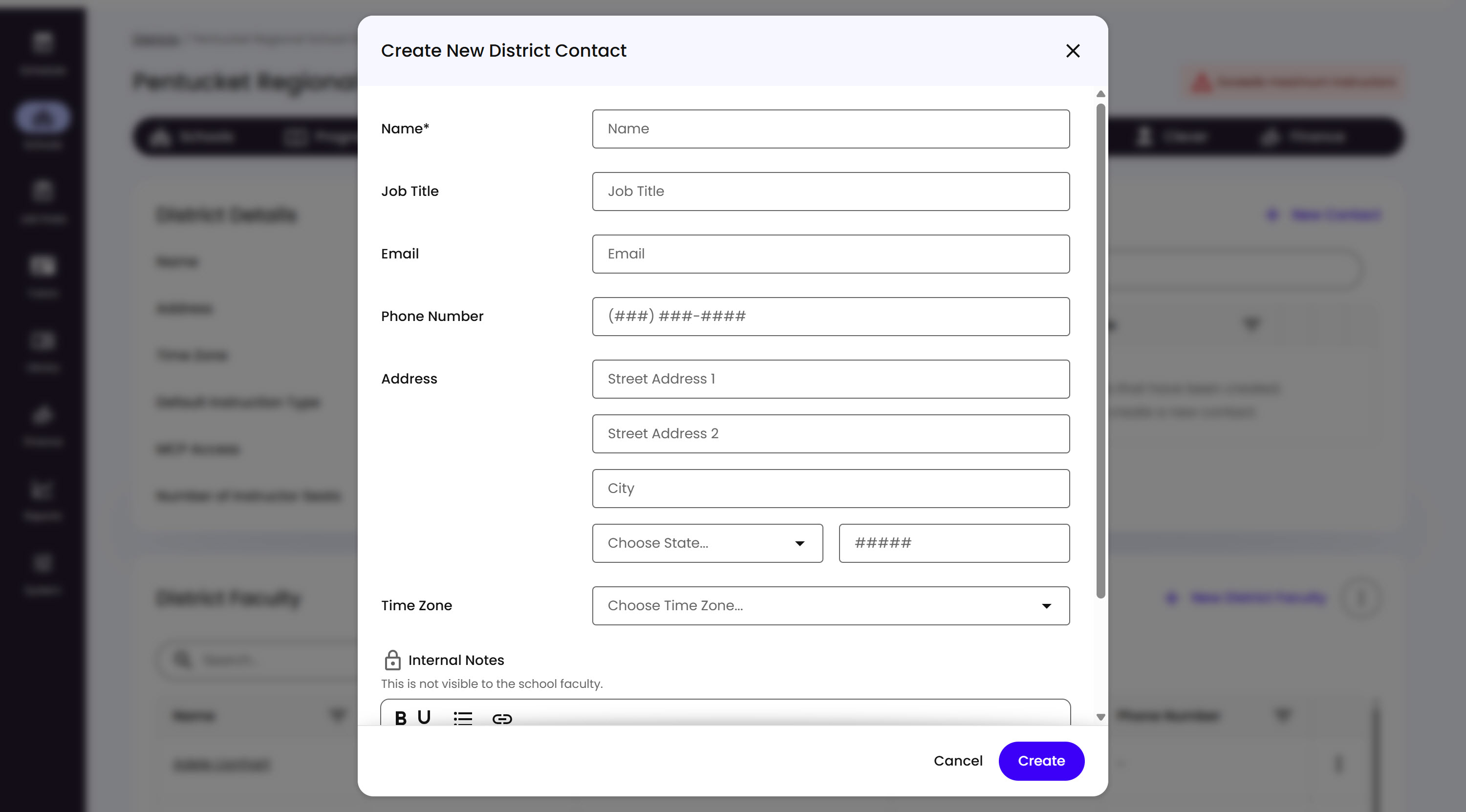The width and height of the screenshot is (1466, 812).
Task: Open the Choose Time Zone dropdown
Action: [x=831, y=606]
